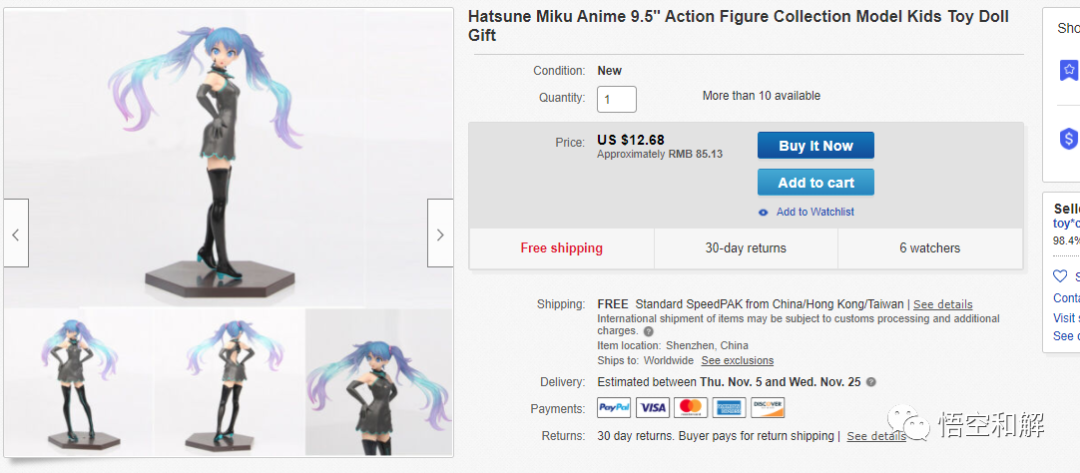This screenshot has width=1080, height=473.
Task: Click the blue star badge icon
Action: 1069,70
